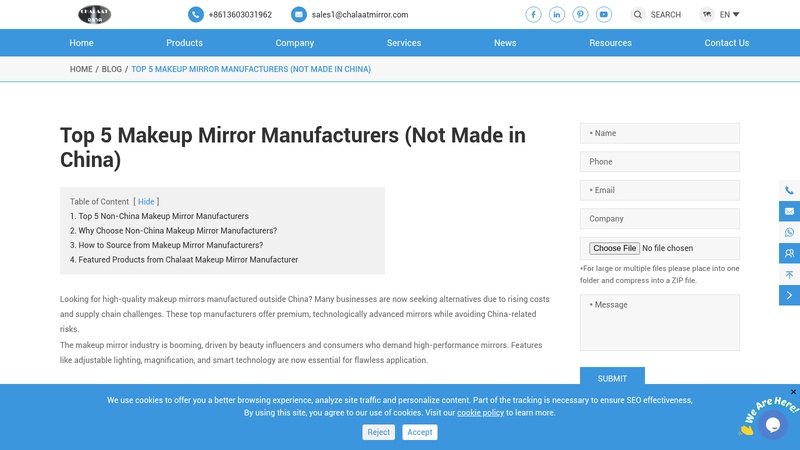Click the phone icon in header
This screenshot has width=800, height=450.
pos(195,14)
